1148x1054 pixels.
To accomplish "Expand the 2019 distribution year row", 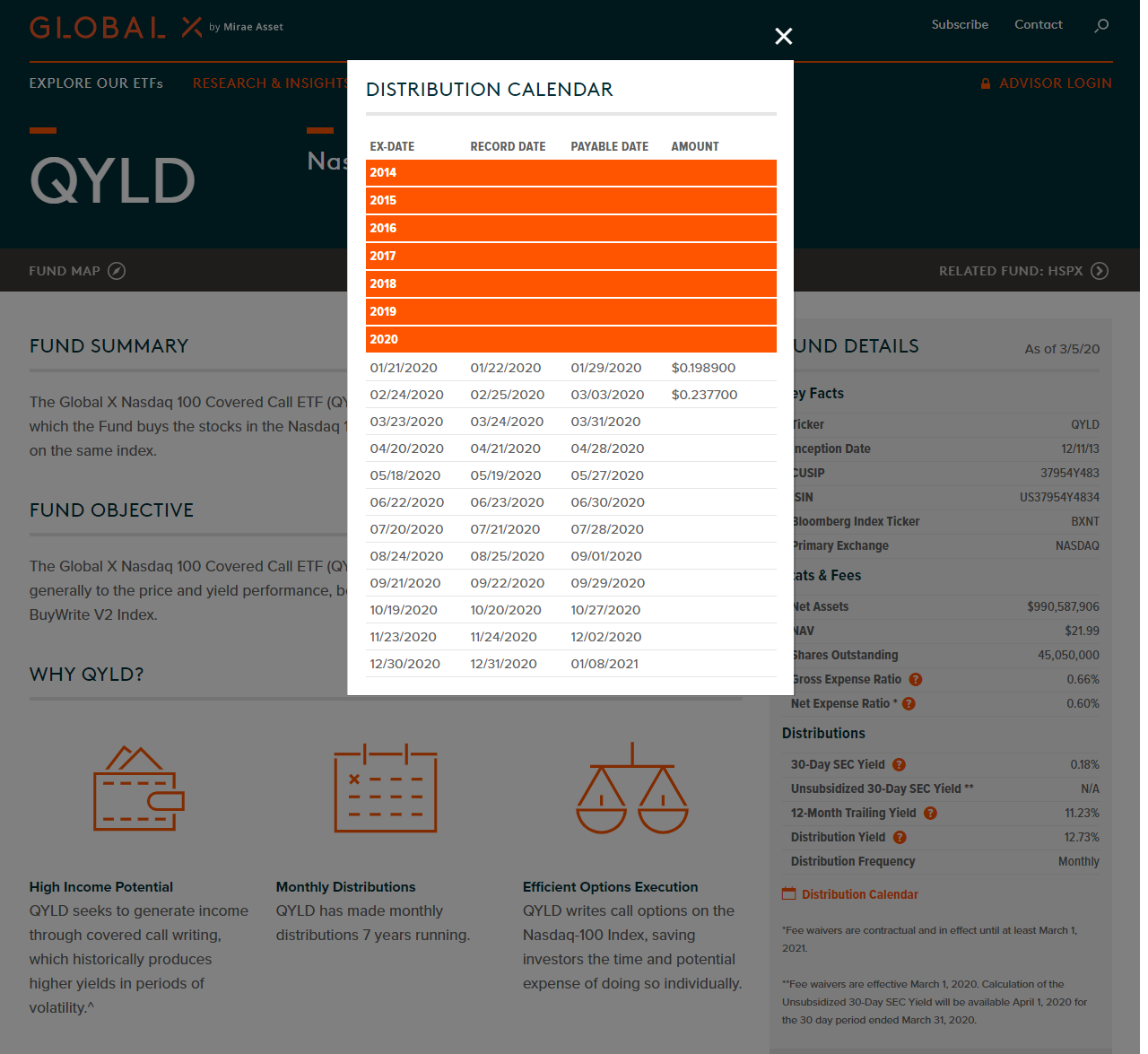I will coord(570,312).
